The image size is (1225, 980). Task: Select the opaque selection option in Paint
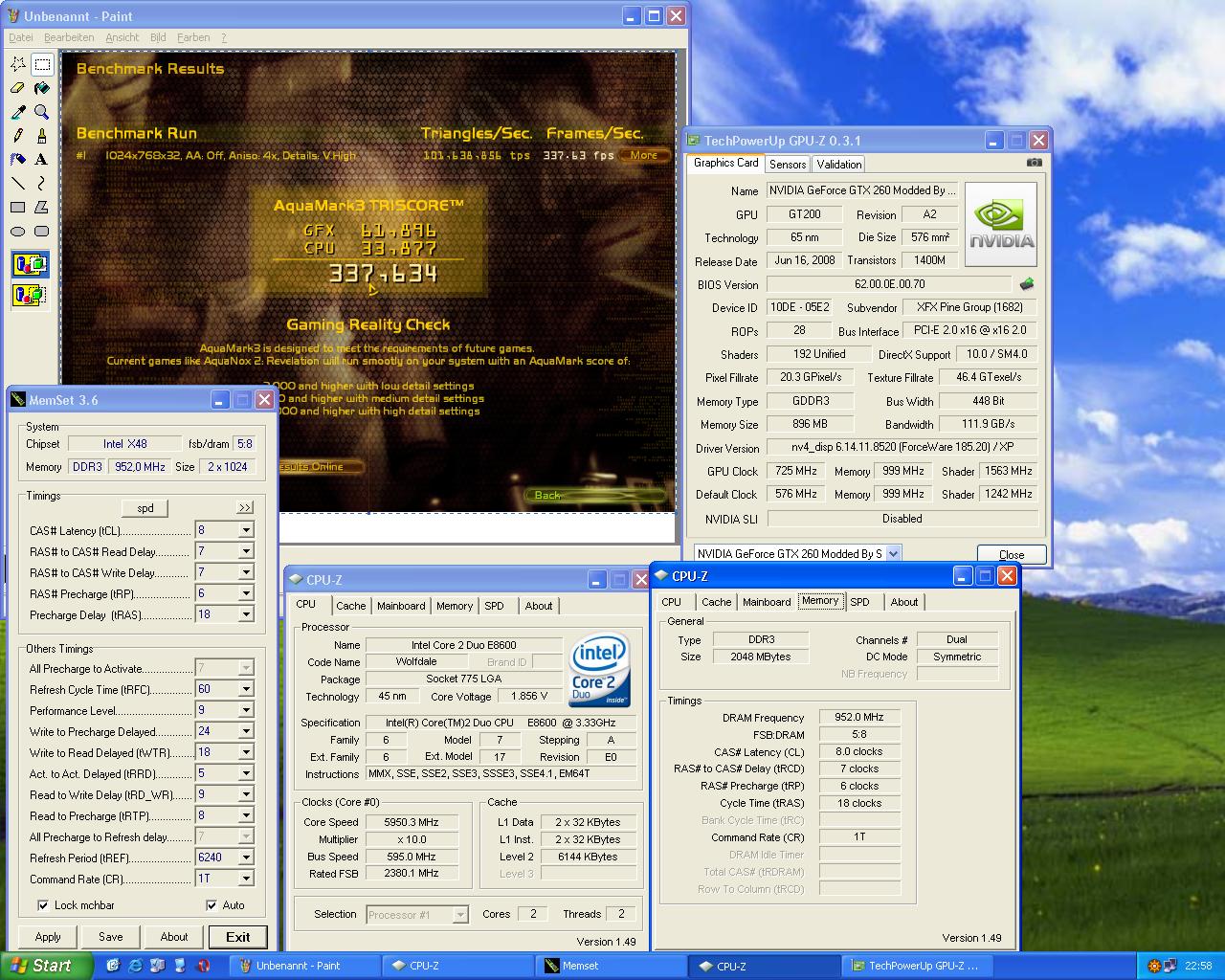tap(30, 265)
